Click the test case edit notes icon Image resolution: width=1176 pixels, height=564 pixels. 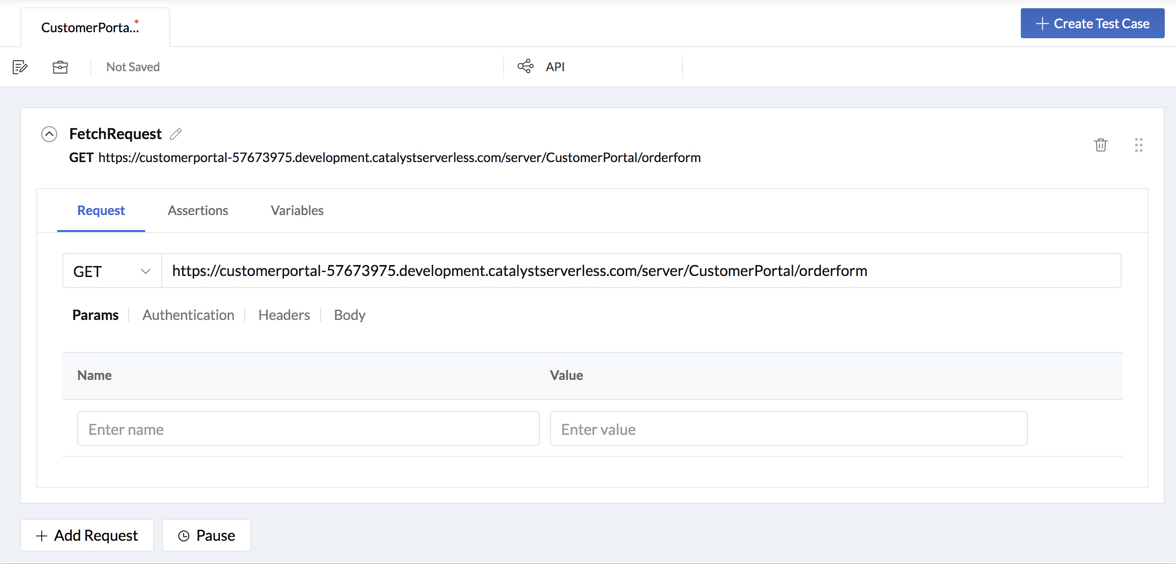(20, 67)
